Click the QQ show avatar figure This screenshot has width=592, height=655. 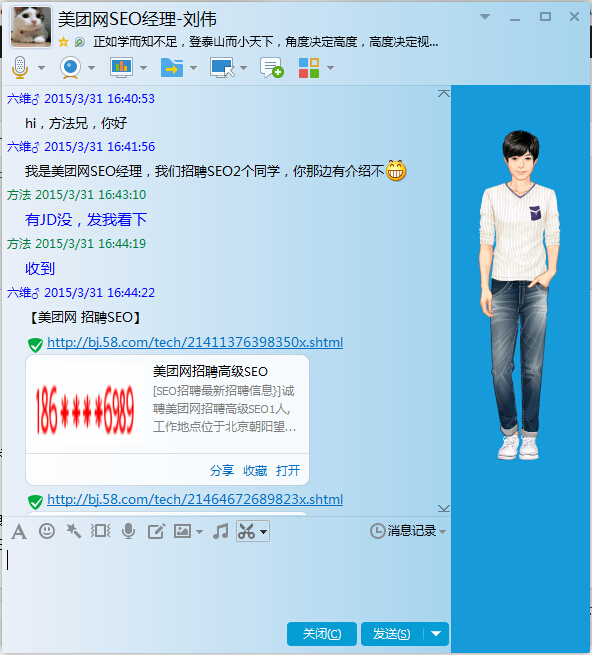pos(520,294)
